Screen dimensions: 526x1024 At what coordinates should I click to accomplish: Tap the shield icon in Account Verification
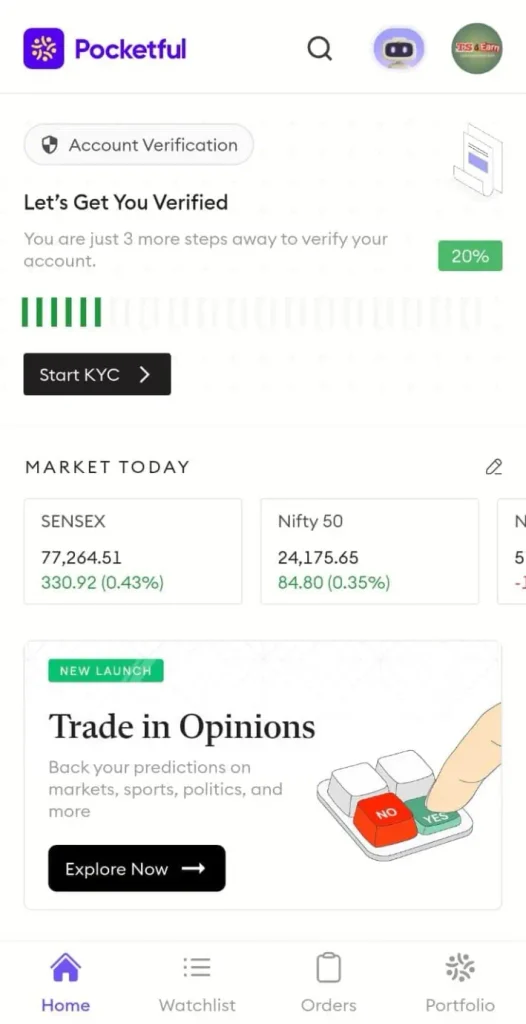pyautogui.click(x=50, y=145)
